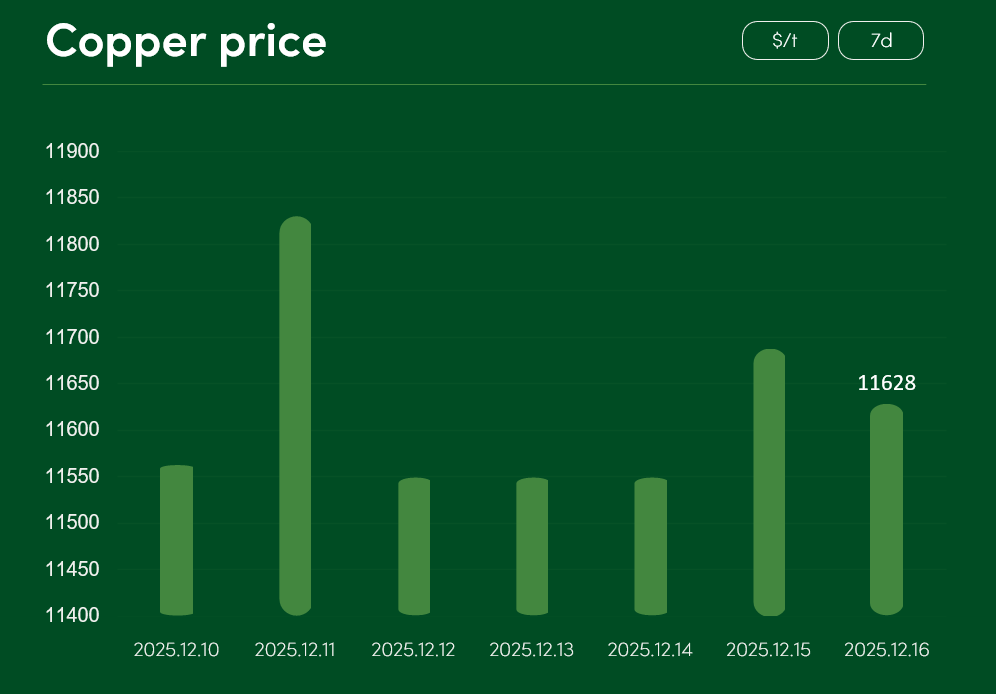Click the 2025.12.11 x-axis label
This screenshot has height=694, width=996.
tap(295, 650)
